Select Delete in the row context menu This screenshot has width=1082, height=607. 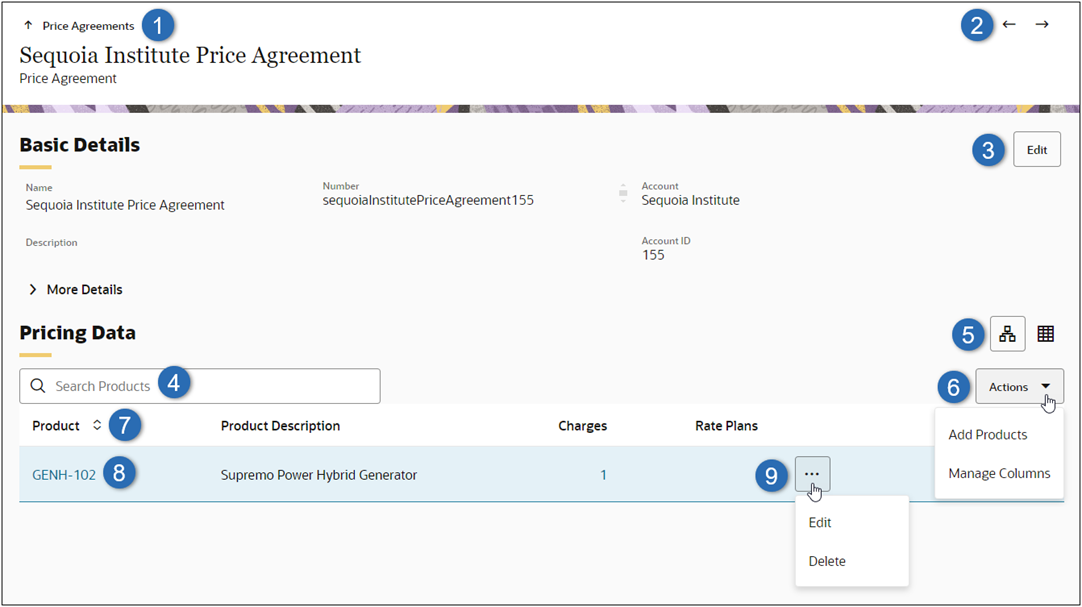[826, 561]
